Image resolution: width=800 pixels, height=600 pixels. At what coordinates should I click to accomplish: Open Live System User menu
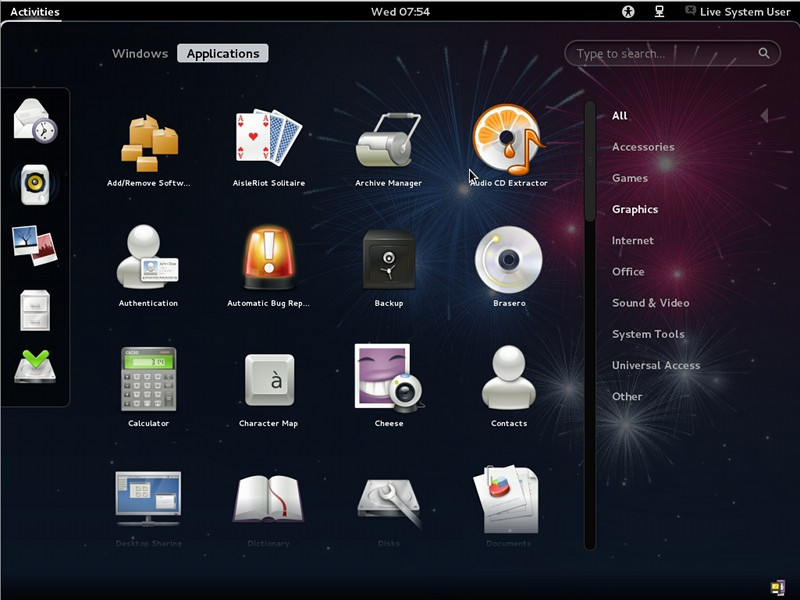[x=738, y=12]
